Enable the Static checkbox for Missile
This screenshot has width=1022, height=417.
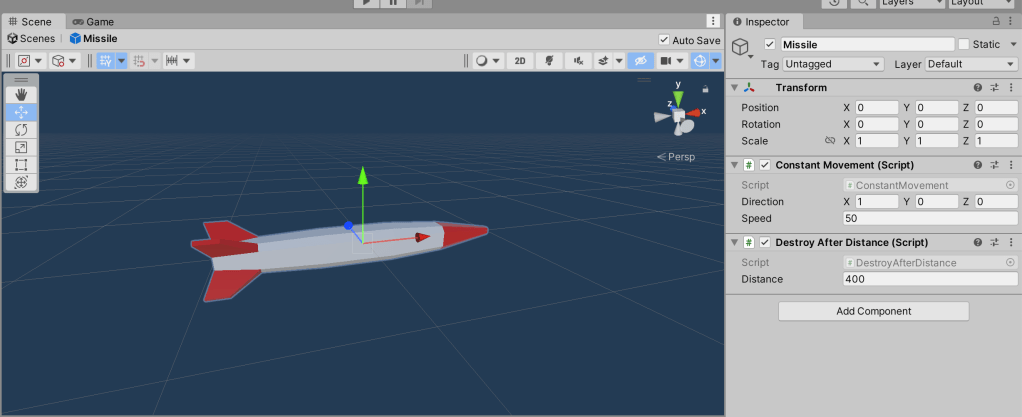tap(964, 44)
